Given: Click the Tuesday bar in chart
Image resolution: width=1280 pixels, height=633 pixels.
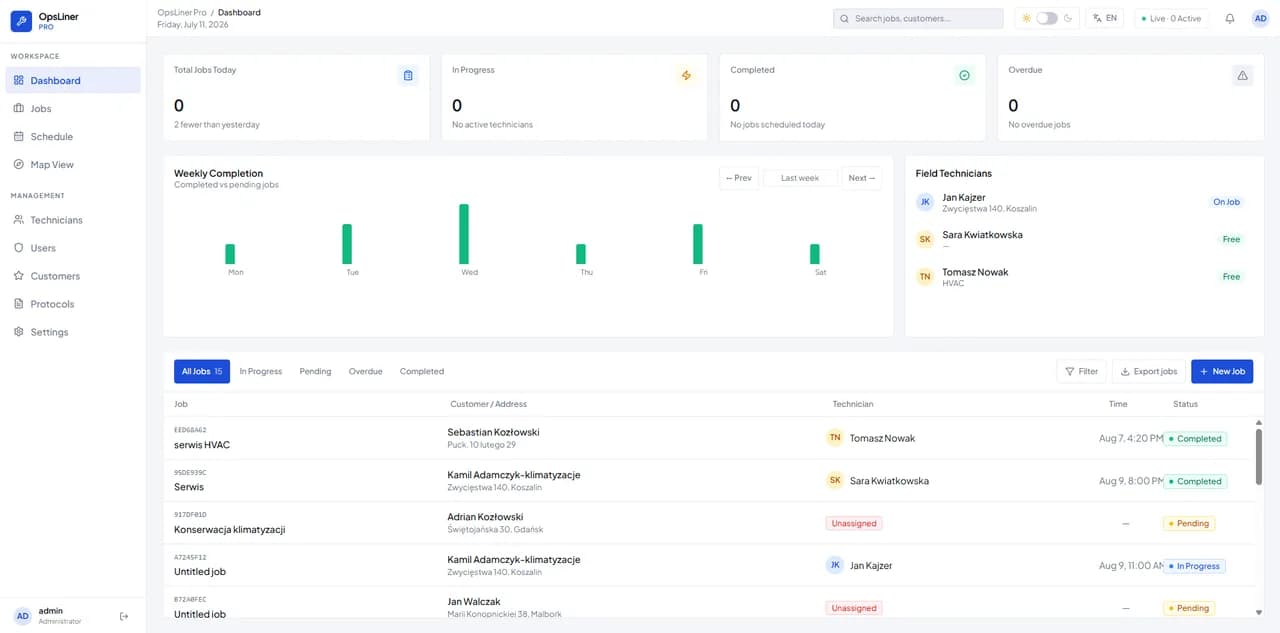Looking at the screenshot, I should 347,244.
